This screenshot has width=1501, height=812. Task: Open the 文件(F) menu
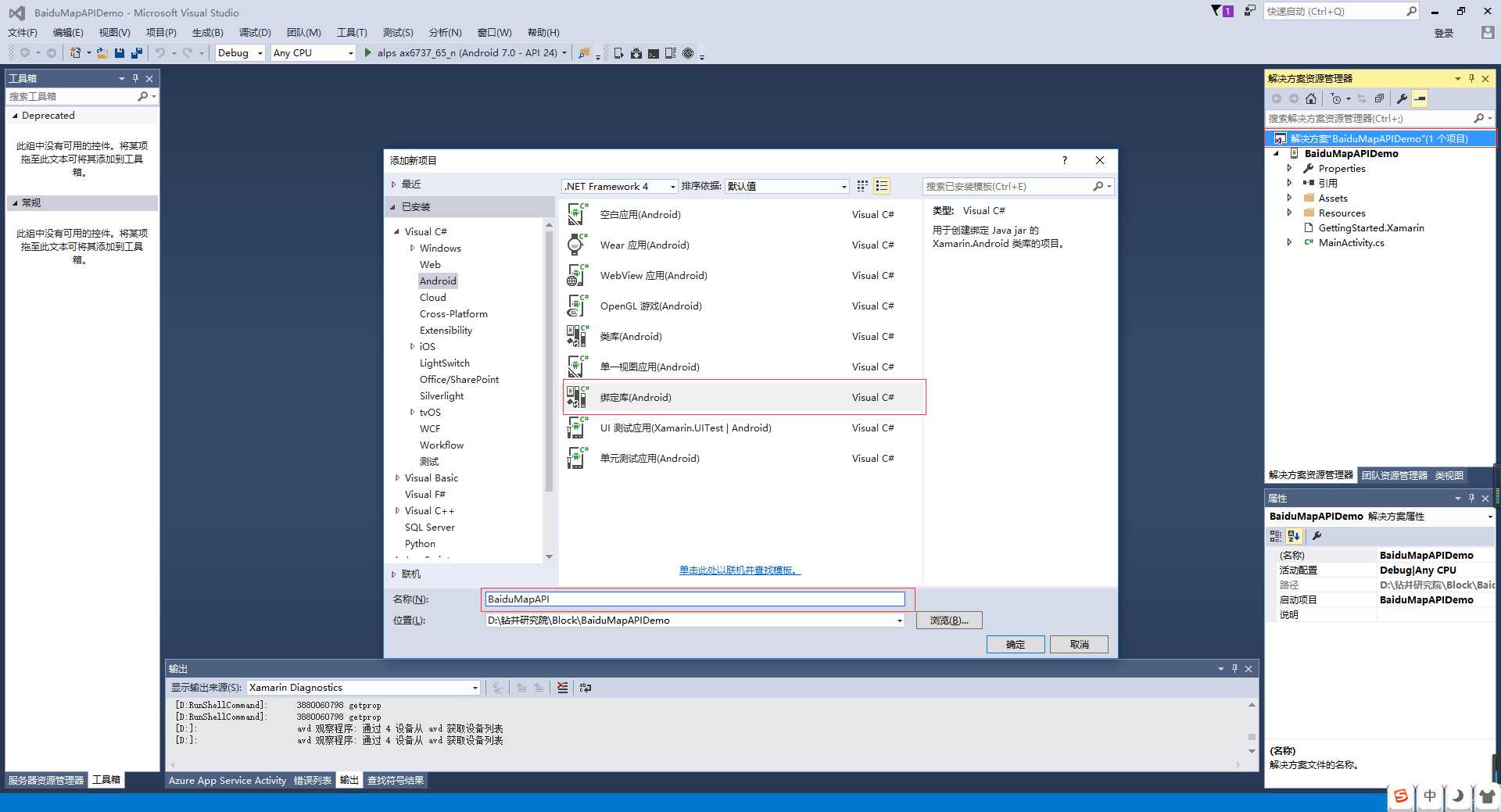coord(23,33)
